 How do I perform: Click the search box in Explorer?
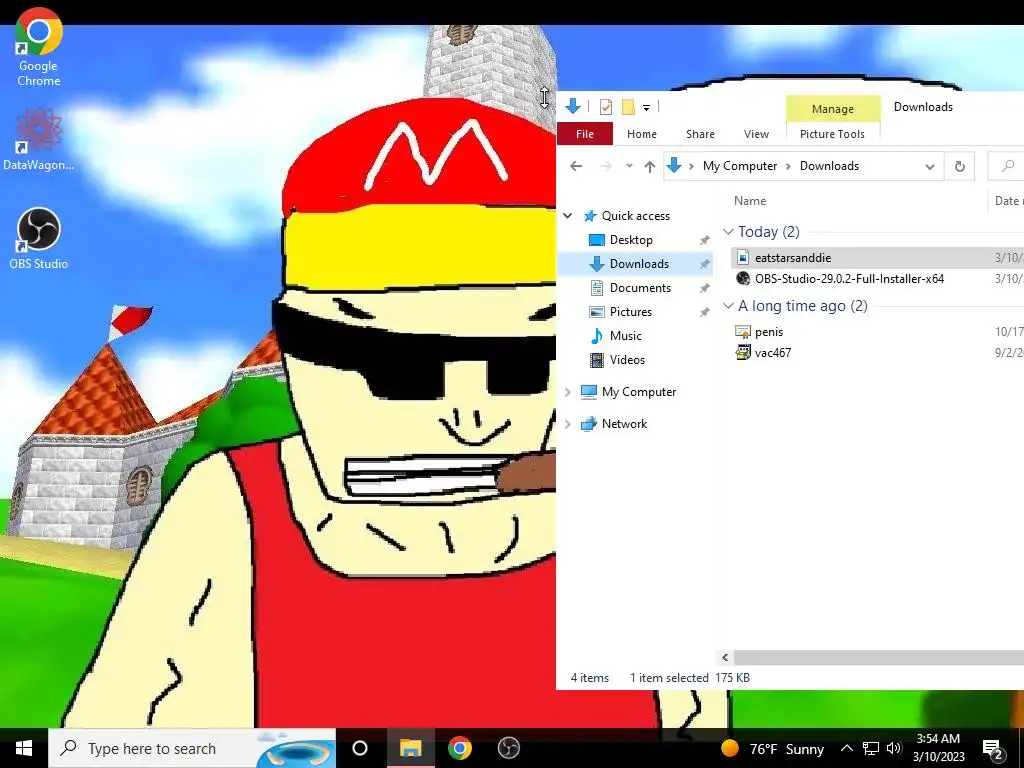tap(1006, 167)
